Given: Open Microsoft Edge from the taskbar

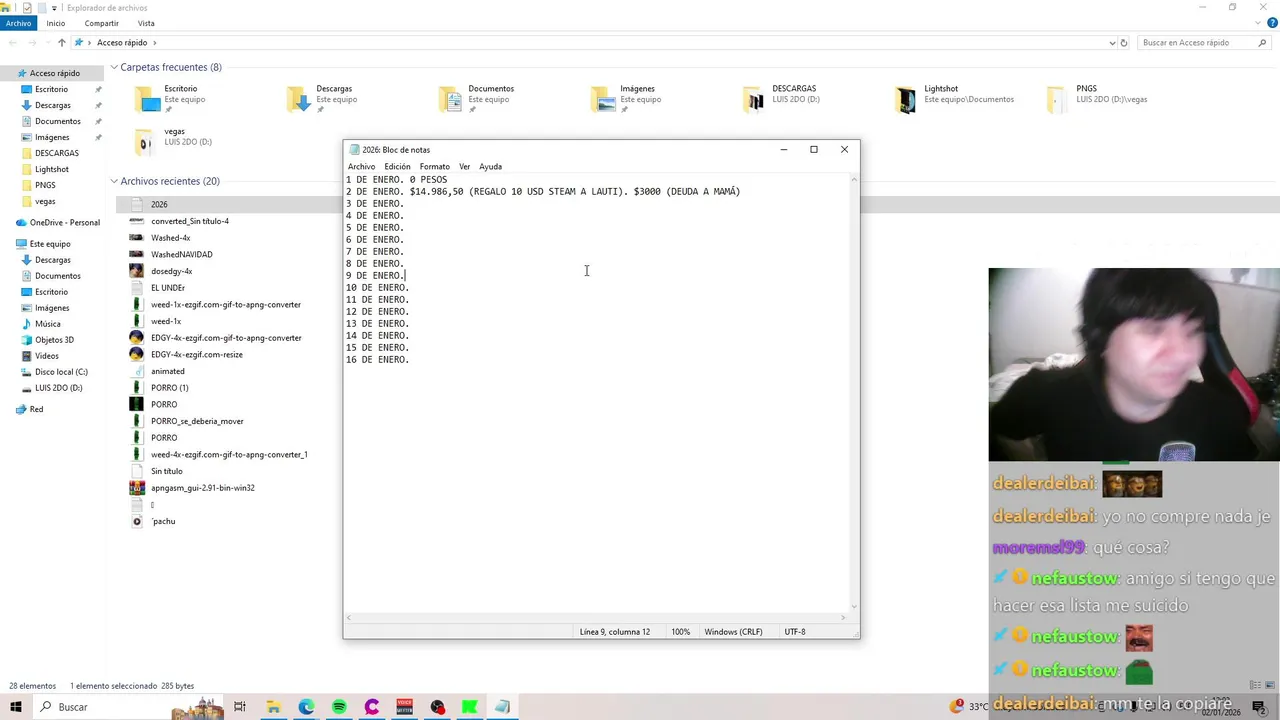Looking at the screenshot, I should tap(306, 707).
